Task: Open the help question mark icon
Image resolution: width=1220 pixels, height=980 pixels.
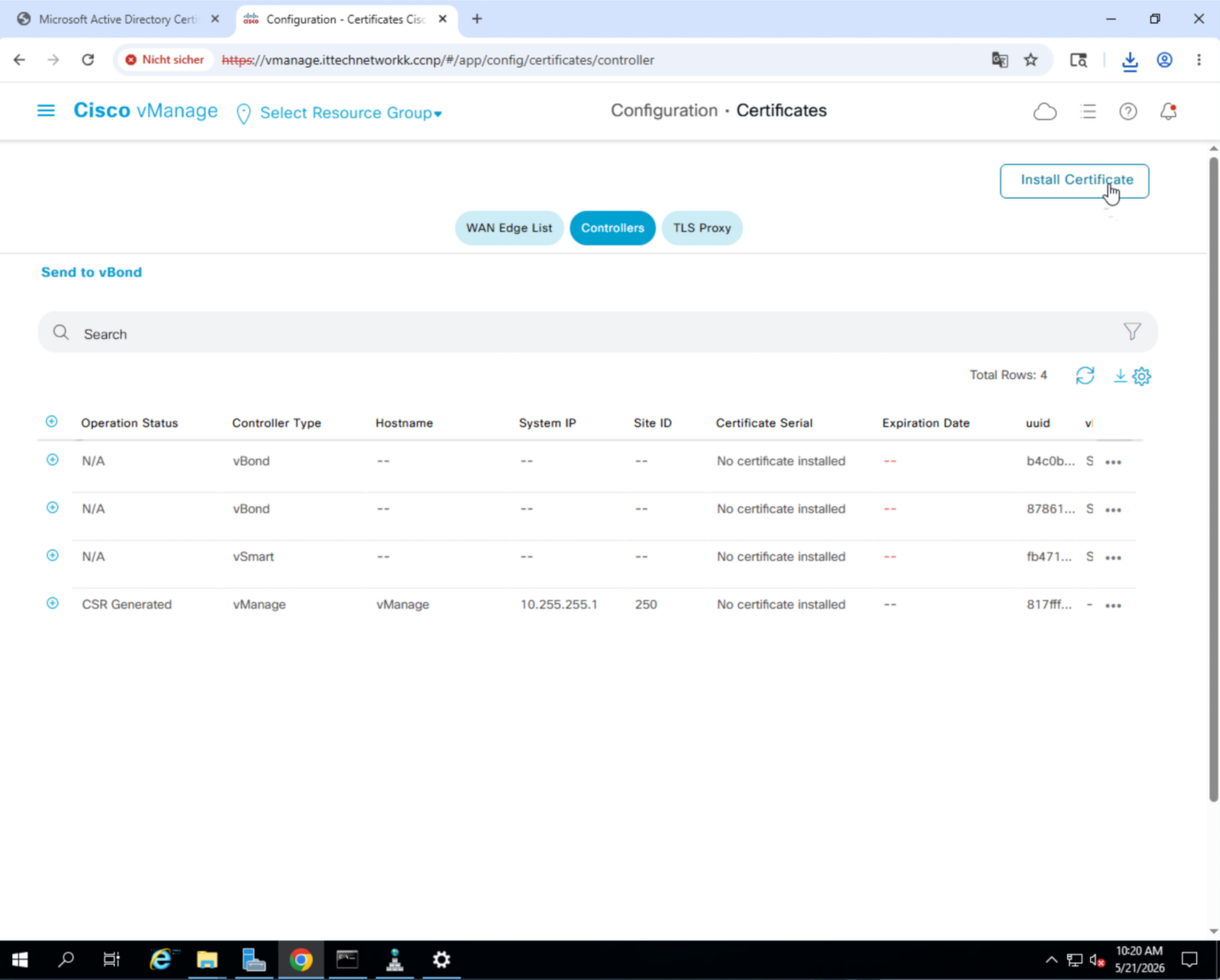Action: click(1128, 111)
